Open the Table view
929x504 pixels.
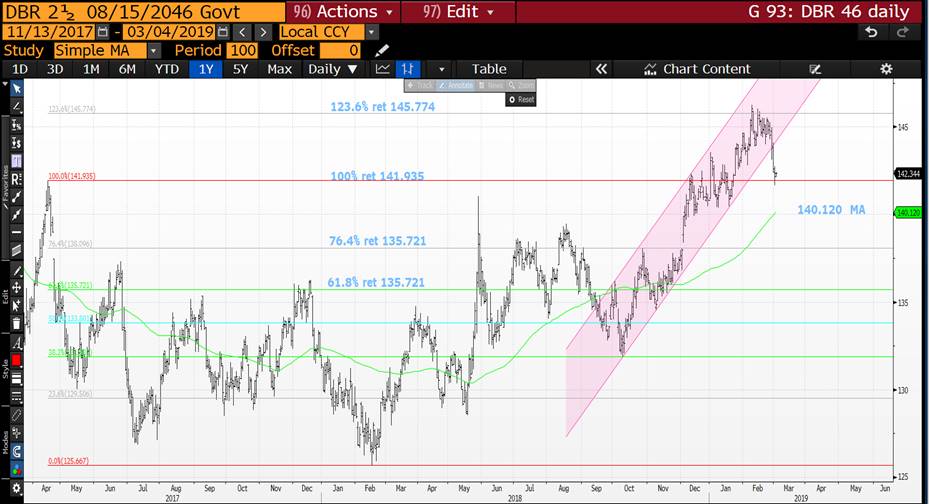[489, 69]
